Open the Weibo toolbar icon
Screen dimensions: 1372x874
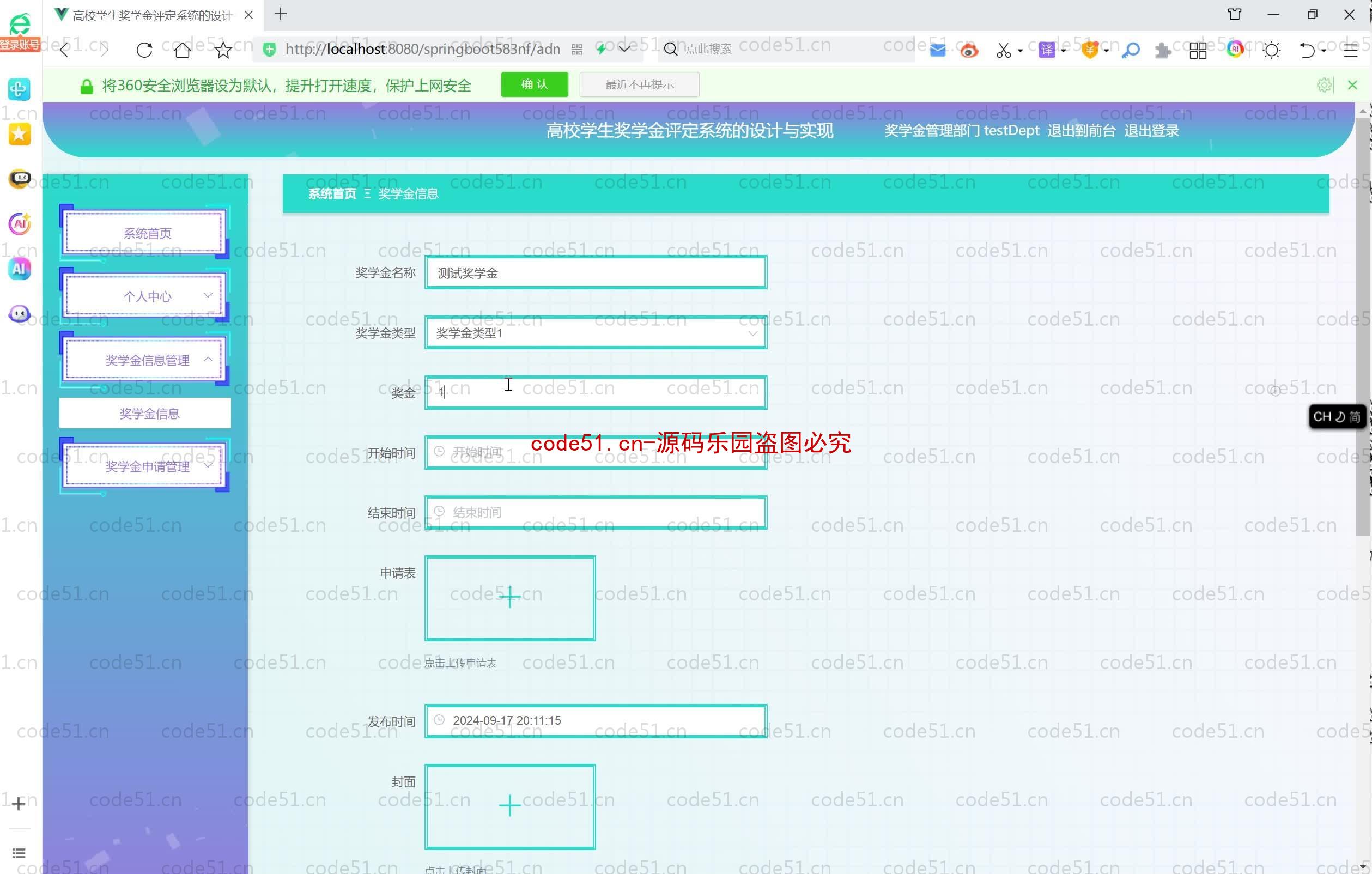969,50
